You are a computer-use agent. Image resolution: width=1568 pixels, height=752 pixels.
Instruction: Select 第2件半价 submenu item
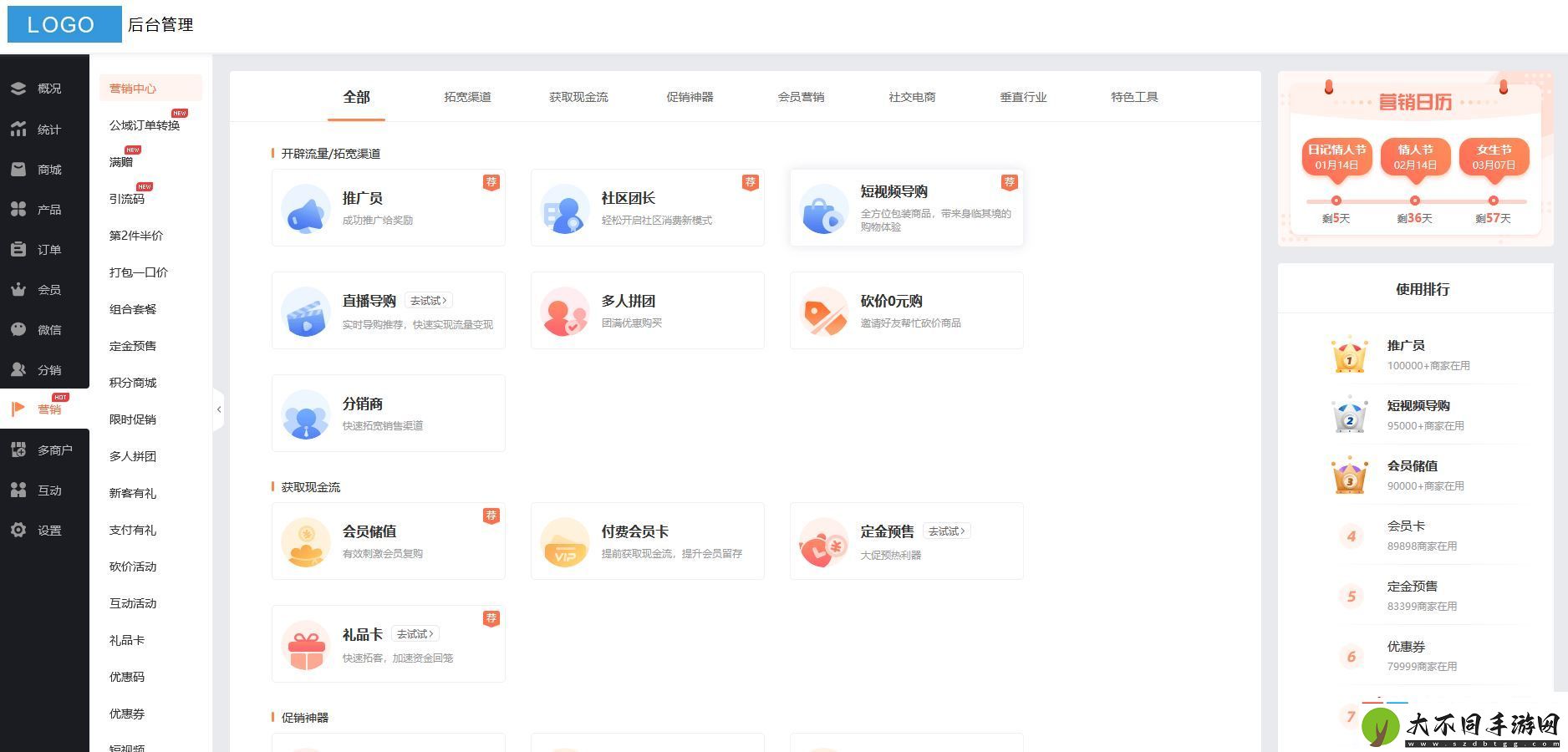pos(136,236)
